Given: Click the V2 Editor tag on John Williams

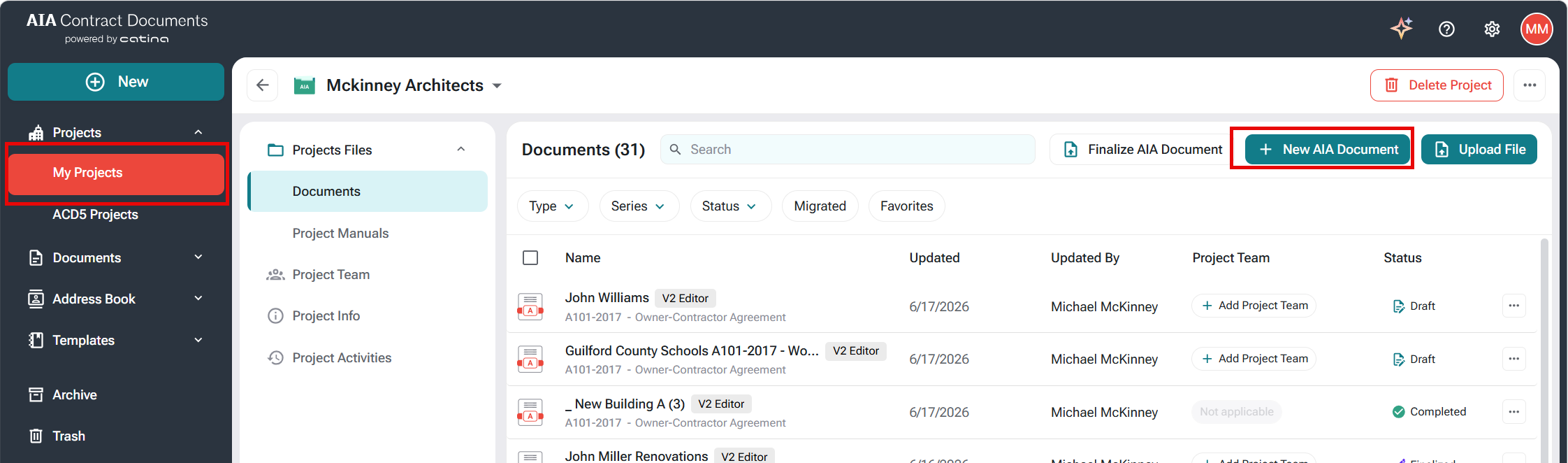Looking at the screenshot, I should [685, 299].
